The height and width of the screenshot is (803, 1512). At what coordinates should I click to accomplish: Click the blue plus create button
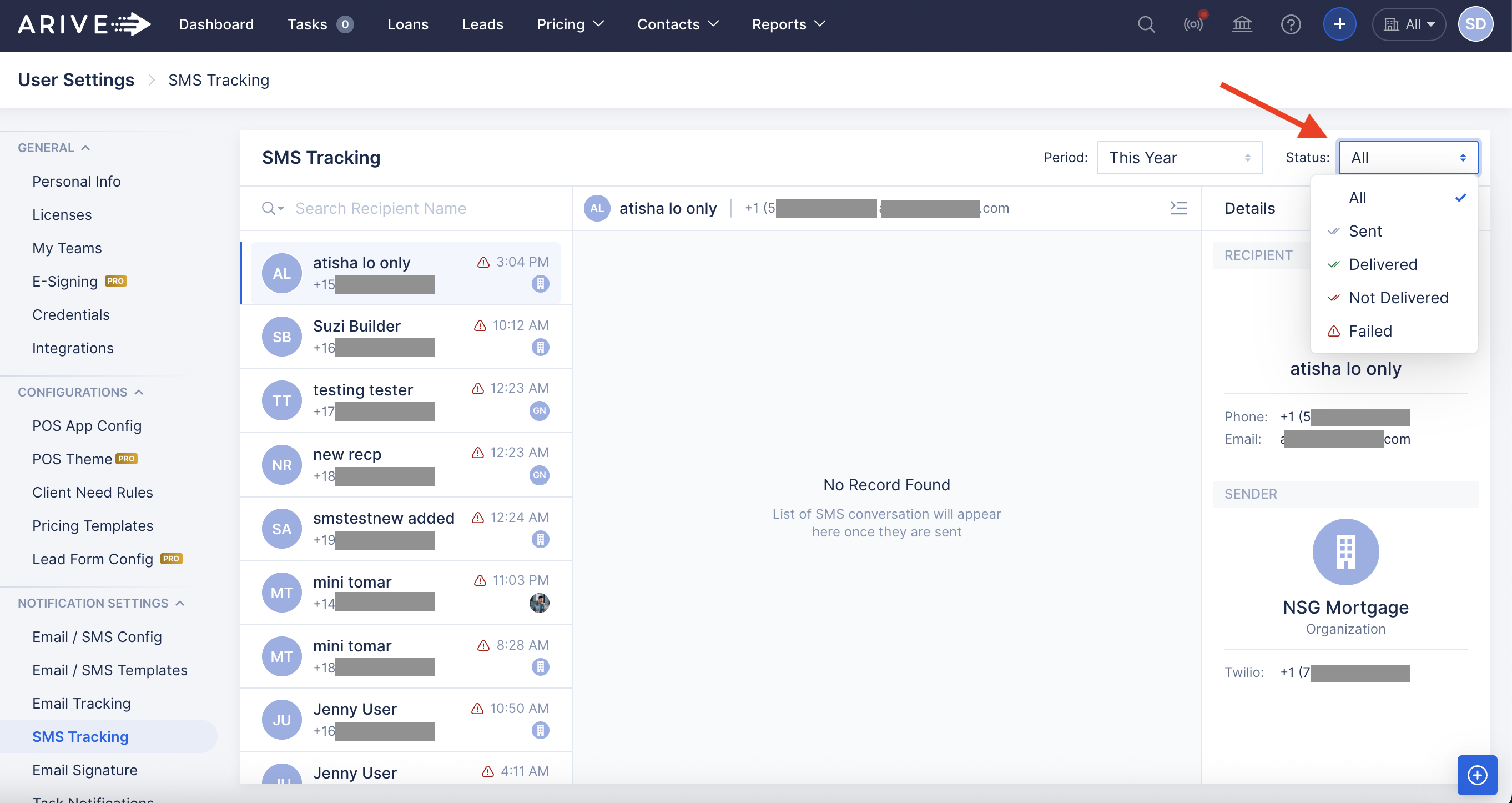point(1339,24)
